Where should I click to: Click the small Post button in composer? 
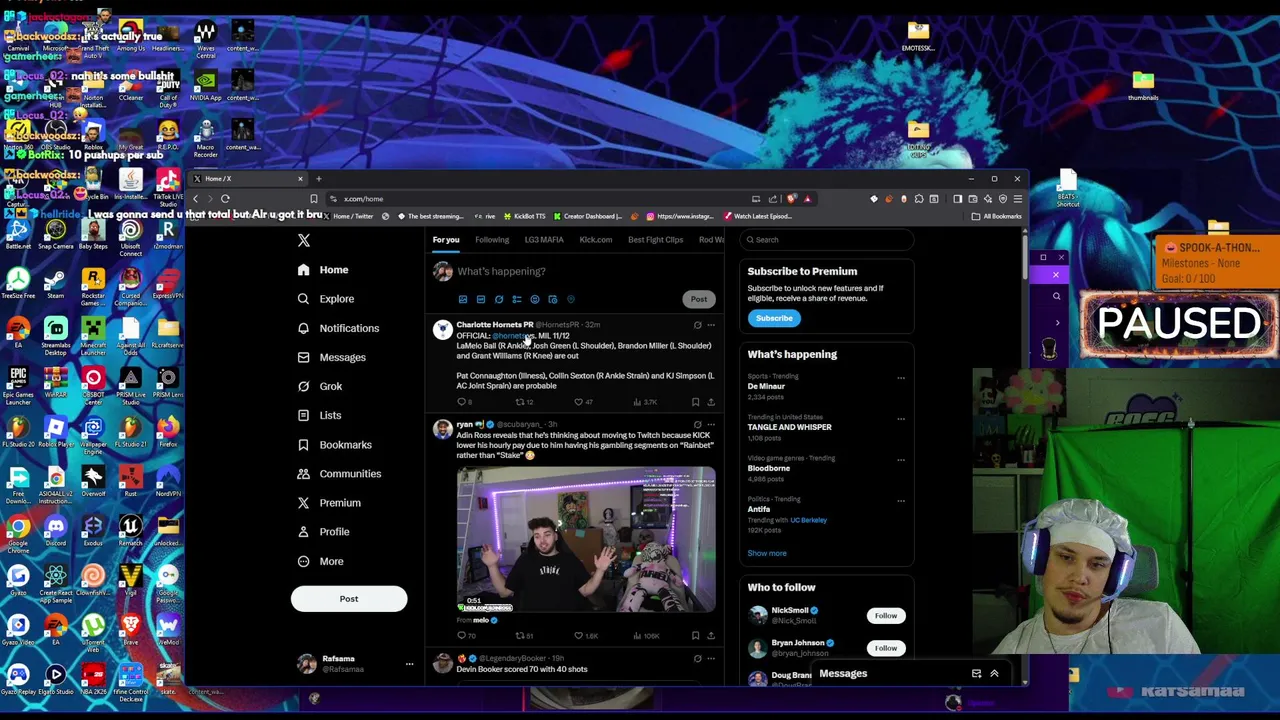pos(699,299)
